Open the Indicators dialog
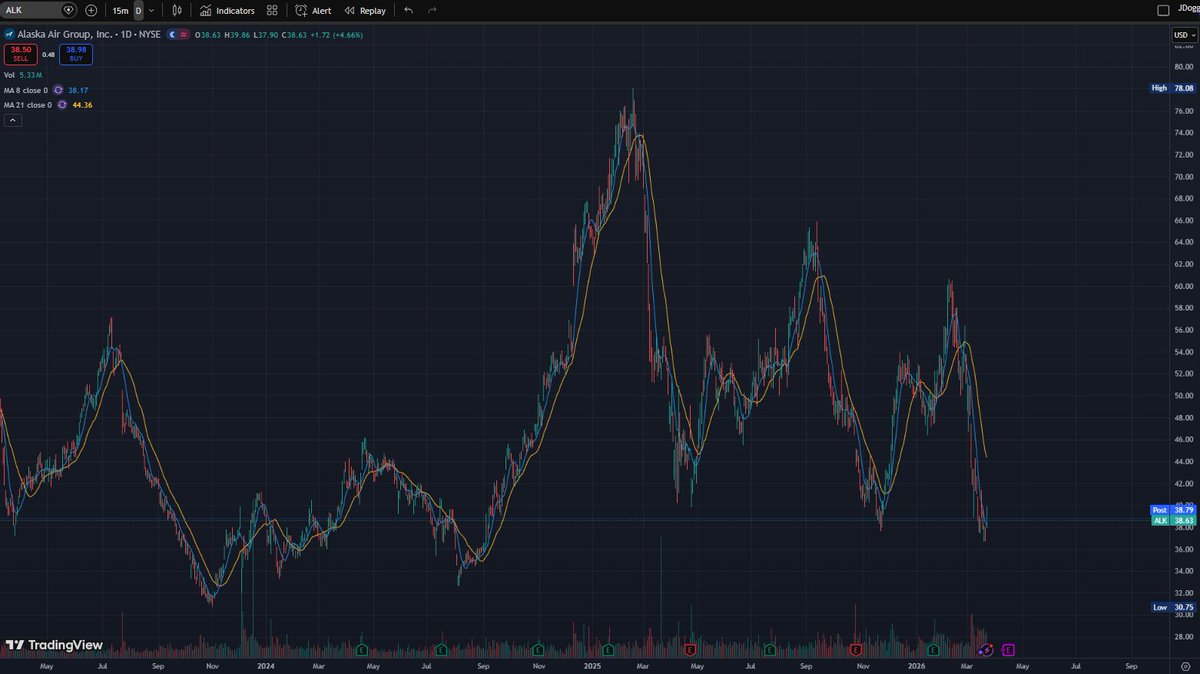 pyautogui.click(x=227, y=10)
